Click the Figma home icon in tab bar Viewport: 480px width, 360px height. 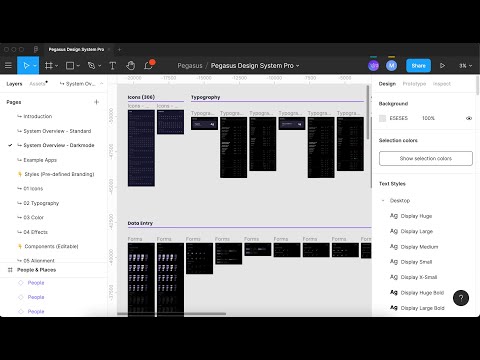[x=36, y=49]
